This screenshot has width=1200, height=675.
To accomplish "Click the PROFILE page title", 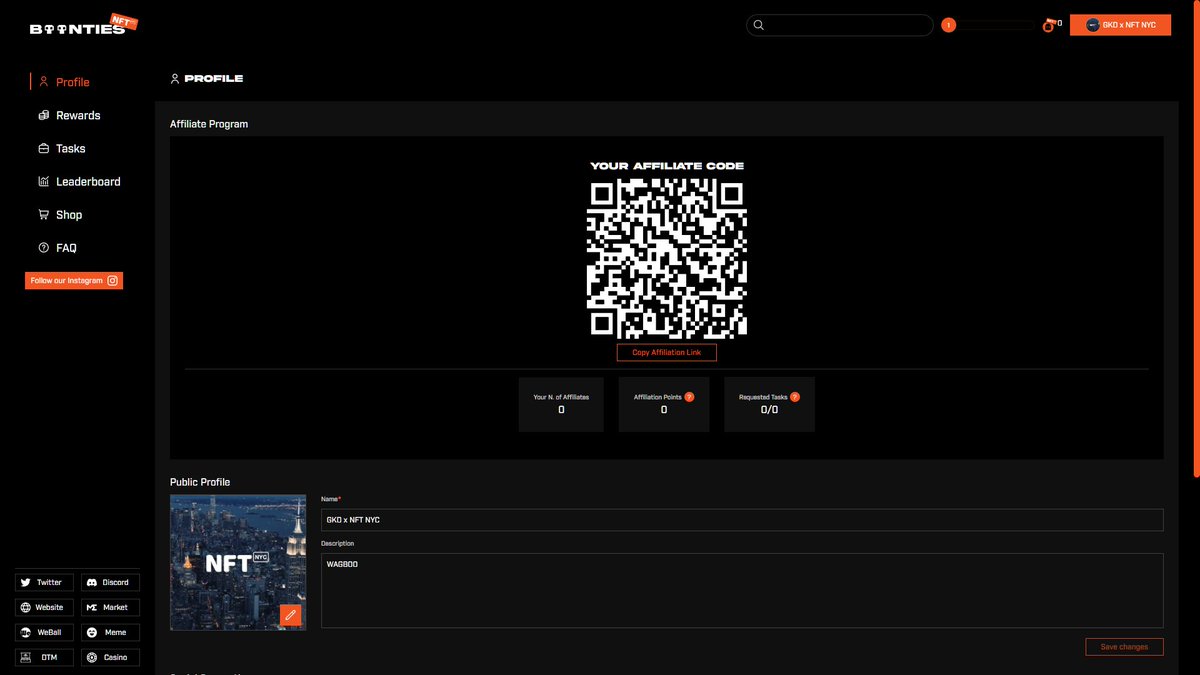I will 213,78.
